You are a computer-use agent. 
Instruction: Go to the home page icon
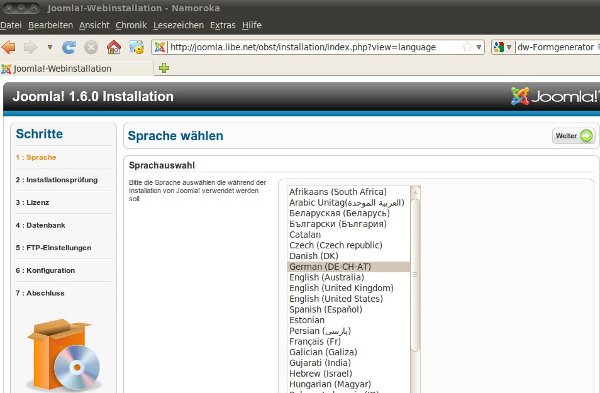(114, 47)
